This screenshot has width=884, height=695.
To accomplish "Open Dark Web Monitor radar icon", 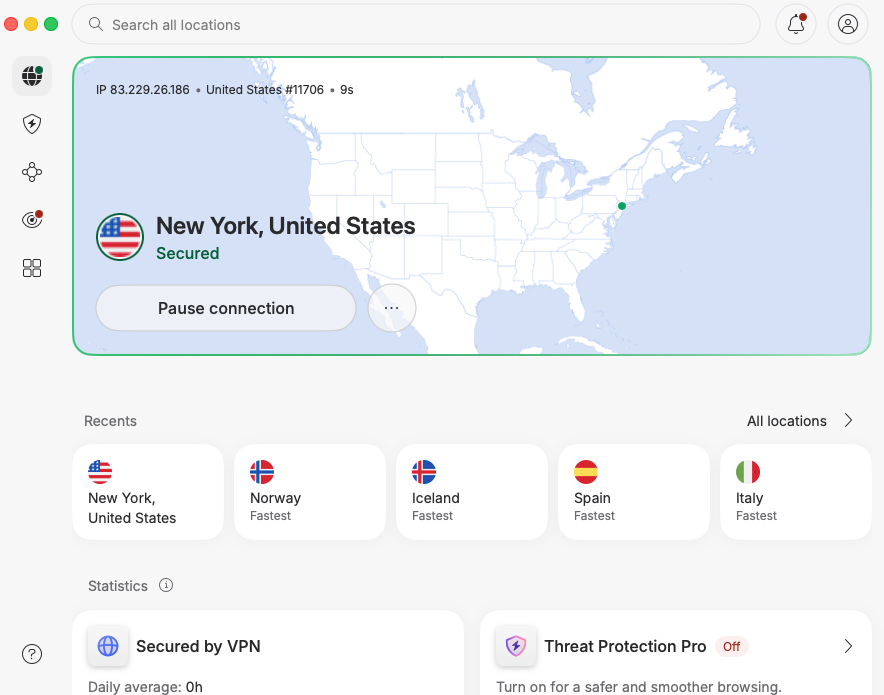I will tap(32, 219).
